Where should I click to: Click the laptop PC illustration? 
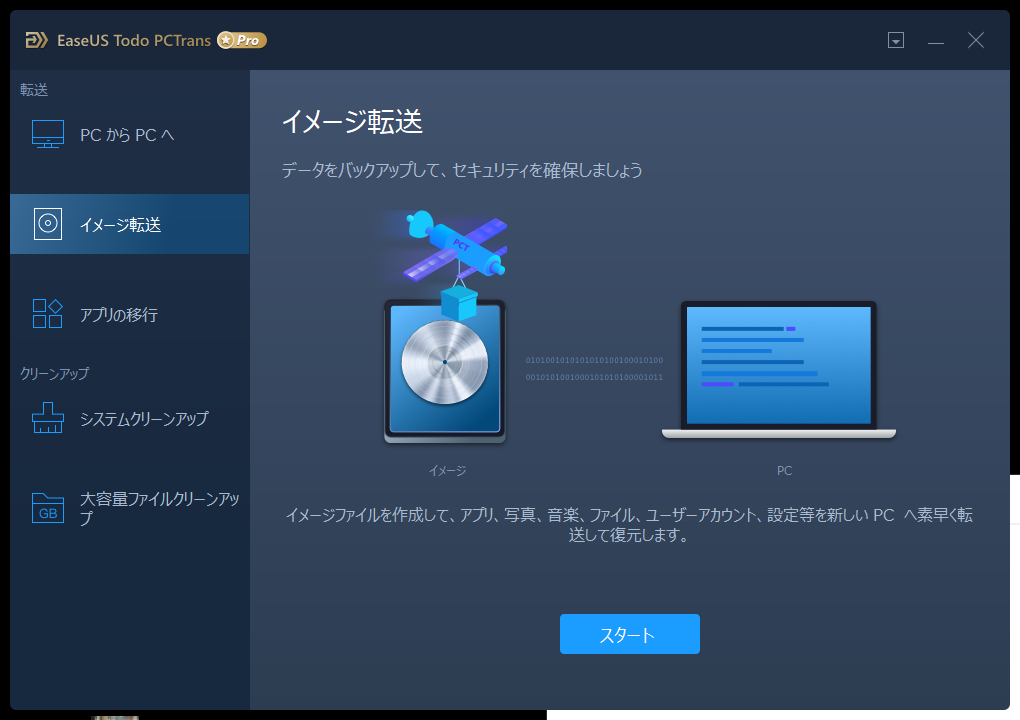click(x=779, y=369)
